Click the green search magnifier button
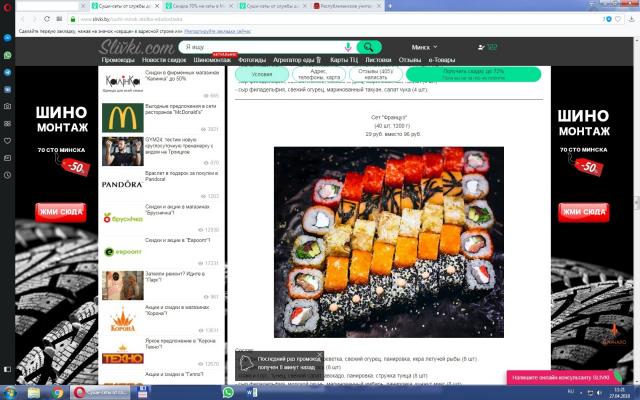 (x=370, y=47)
